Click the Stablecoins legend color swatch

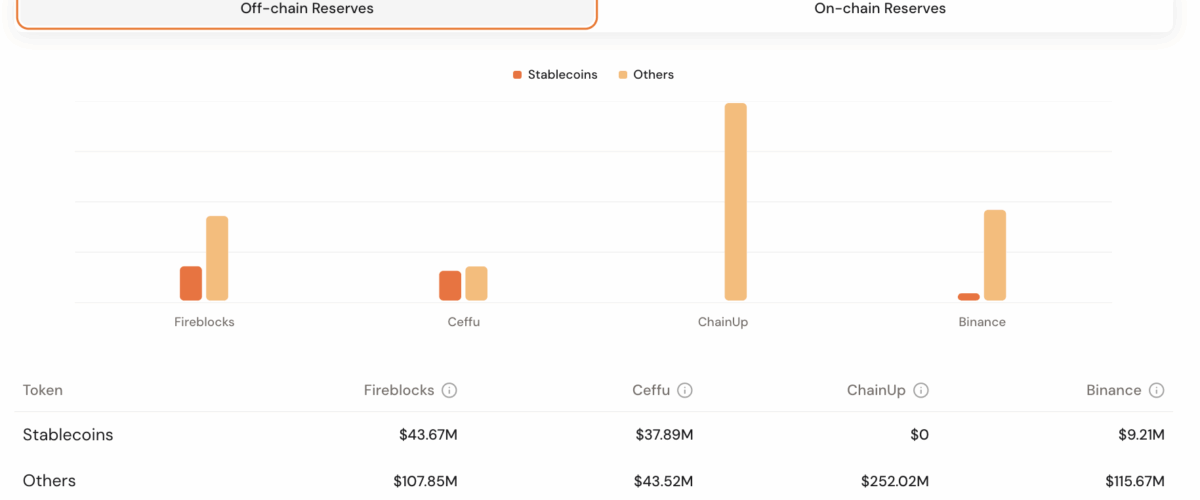(518, 75)
